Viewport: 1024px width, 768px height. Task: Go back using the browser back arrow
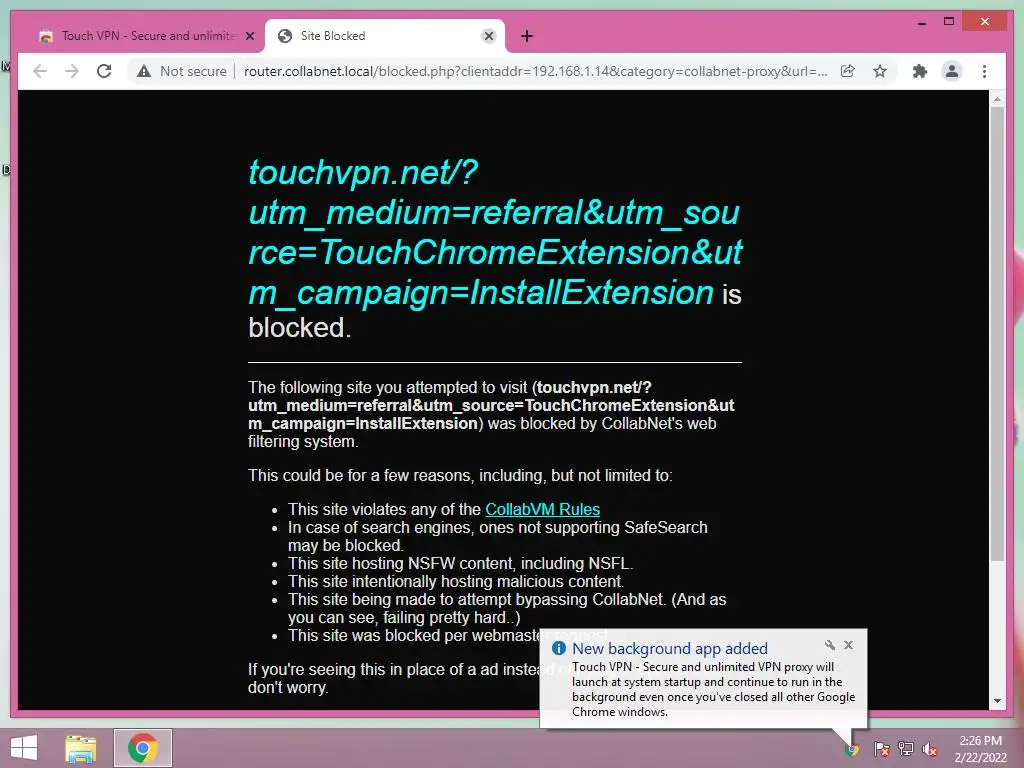tap(40, 71)
